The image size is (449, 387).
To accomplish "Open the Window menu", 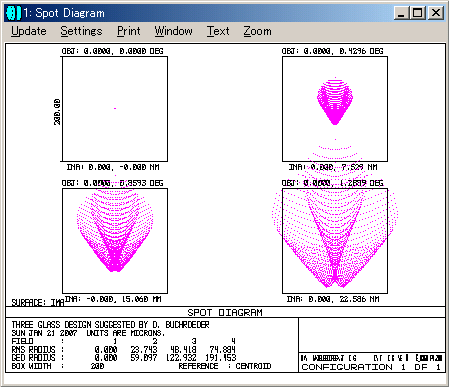I will click(173, 31).
